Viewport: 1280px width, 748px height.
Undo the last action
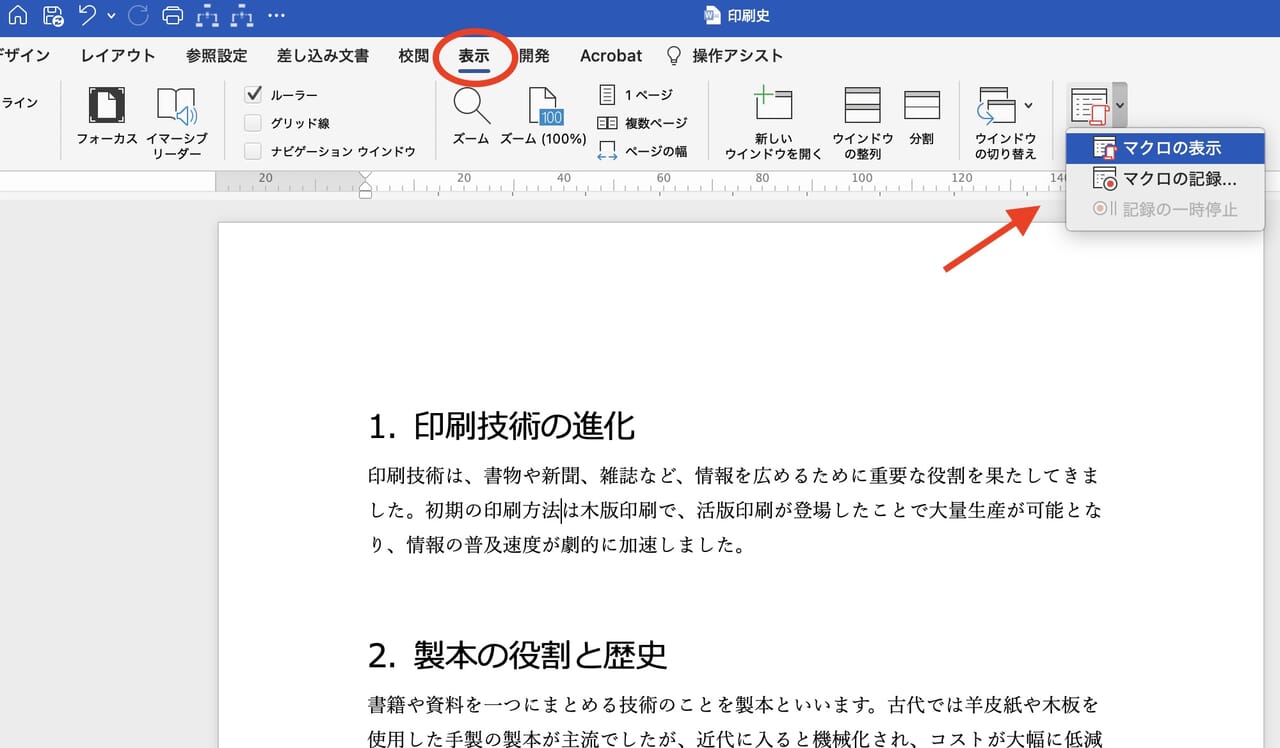click(x=87, y=16)
